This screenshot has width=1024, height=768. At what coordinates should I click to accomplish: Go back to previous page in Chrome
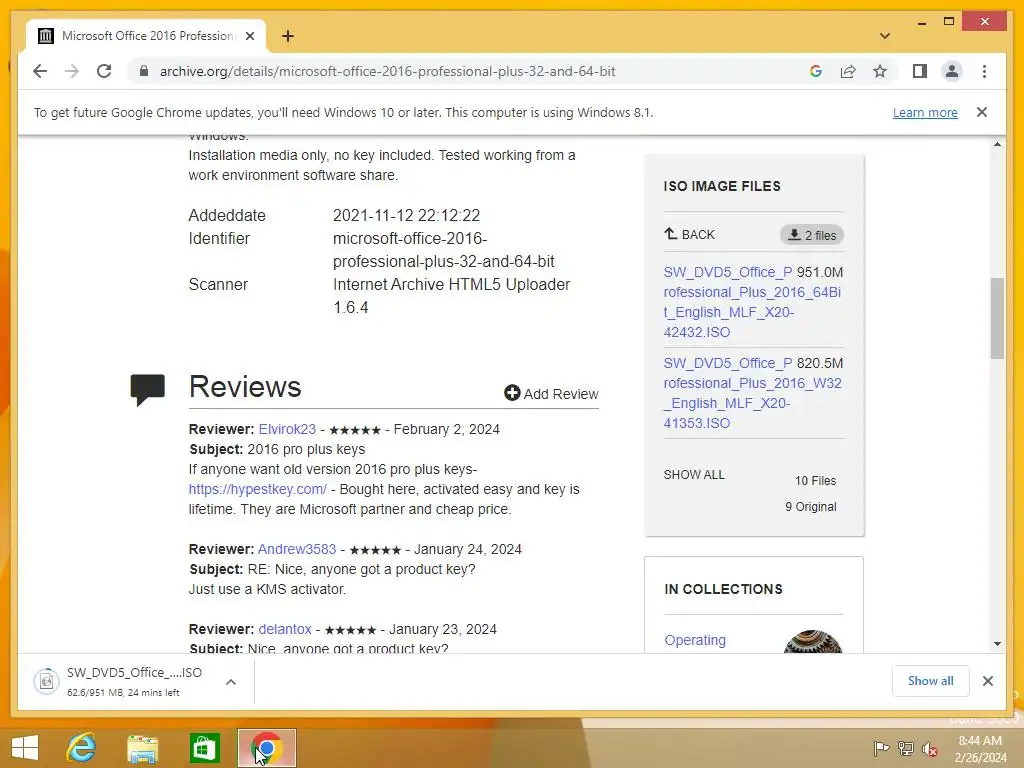point(40,71)
